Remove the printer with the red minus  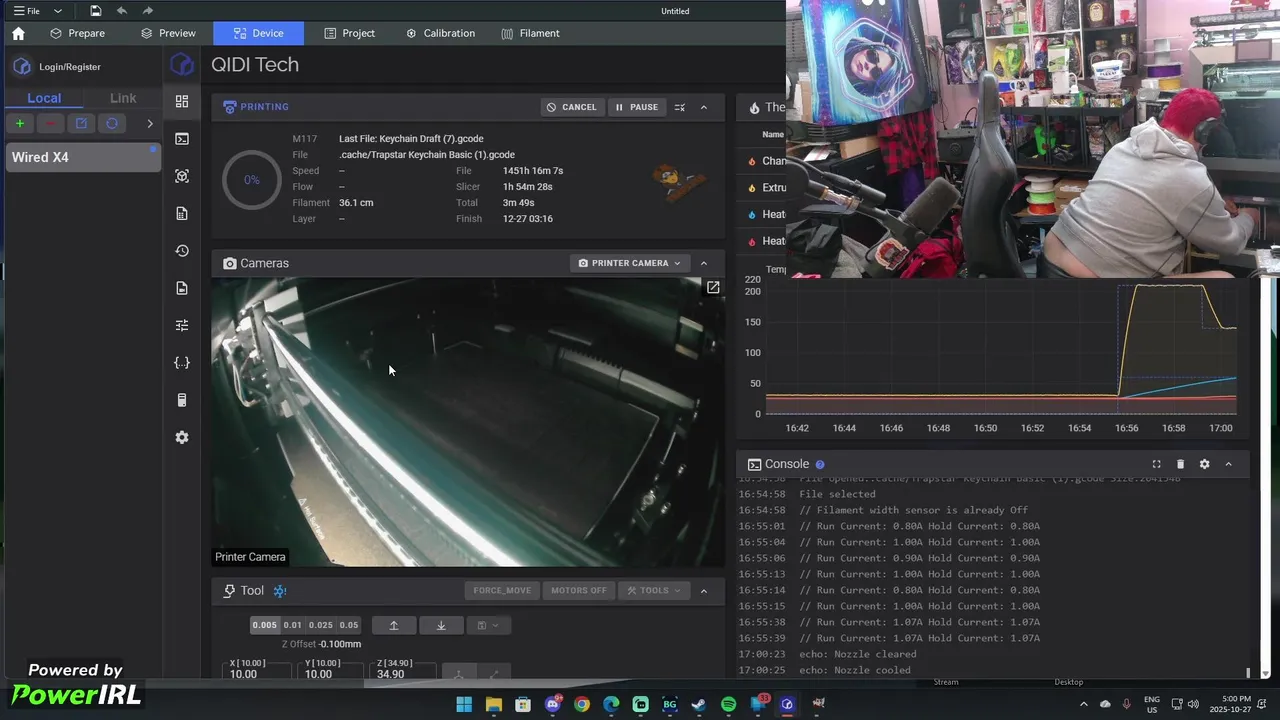(50, 124)
